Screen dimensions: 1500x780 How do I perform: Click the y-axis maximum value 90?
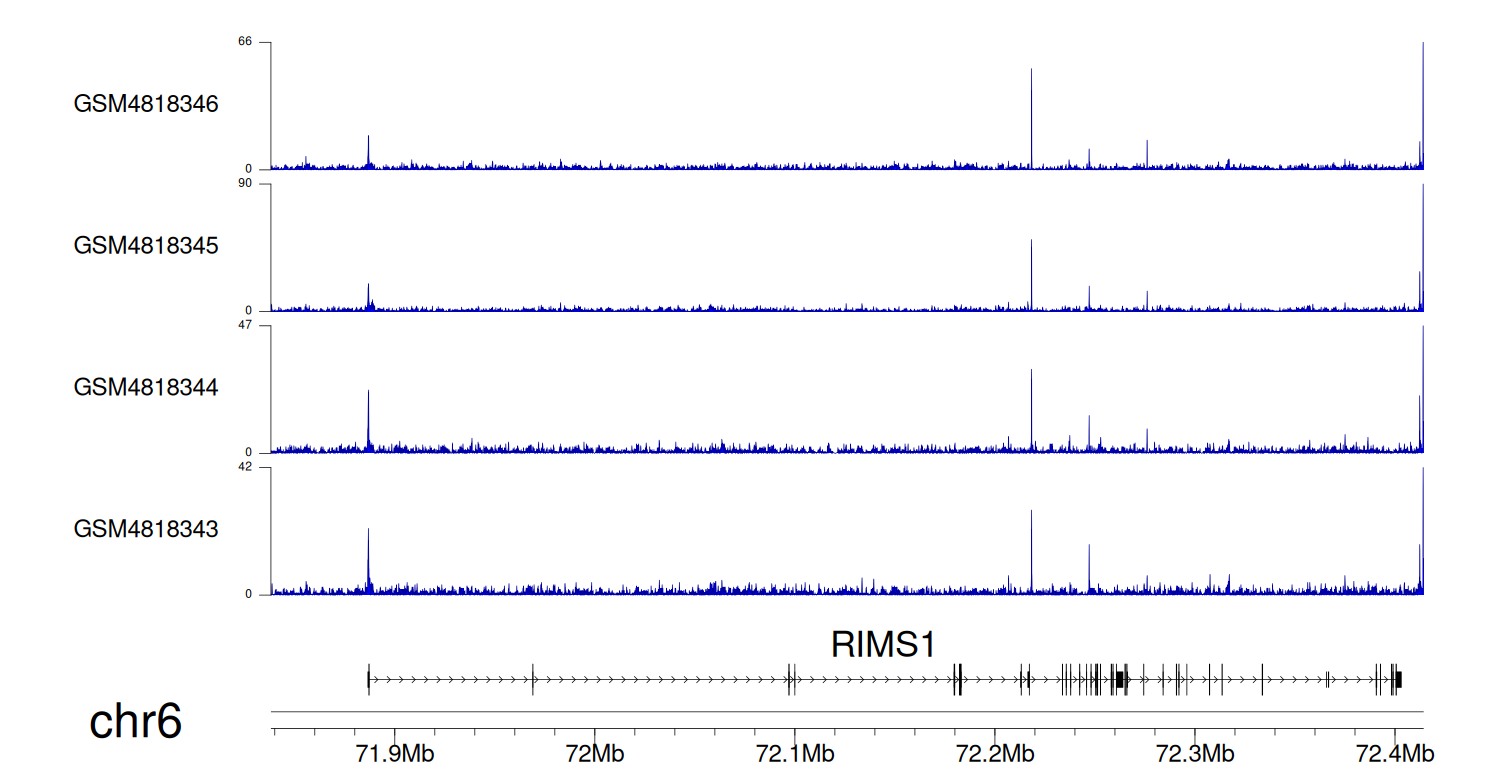pos(244,184)
